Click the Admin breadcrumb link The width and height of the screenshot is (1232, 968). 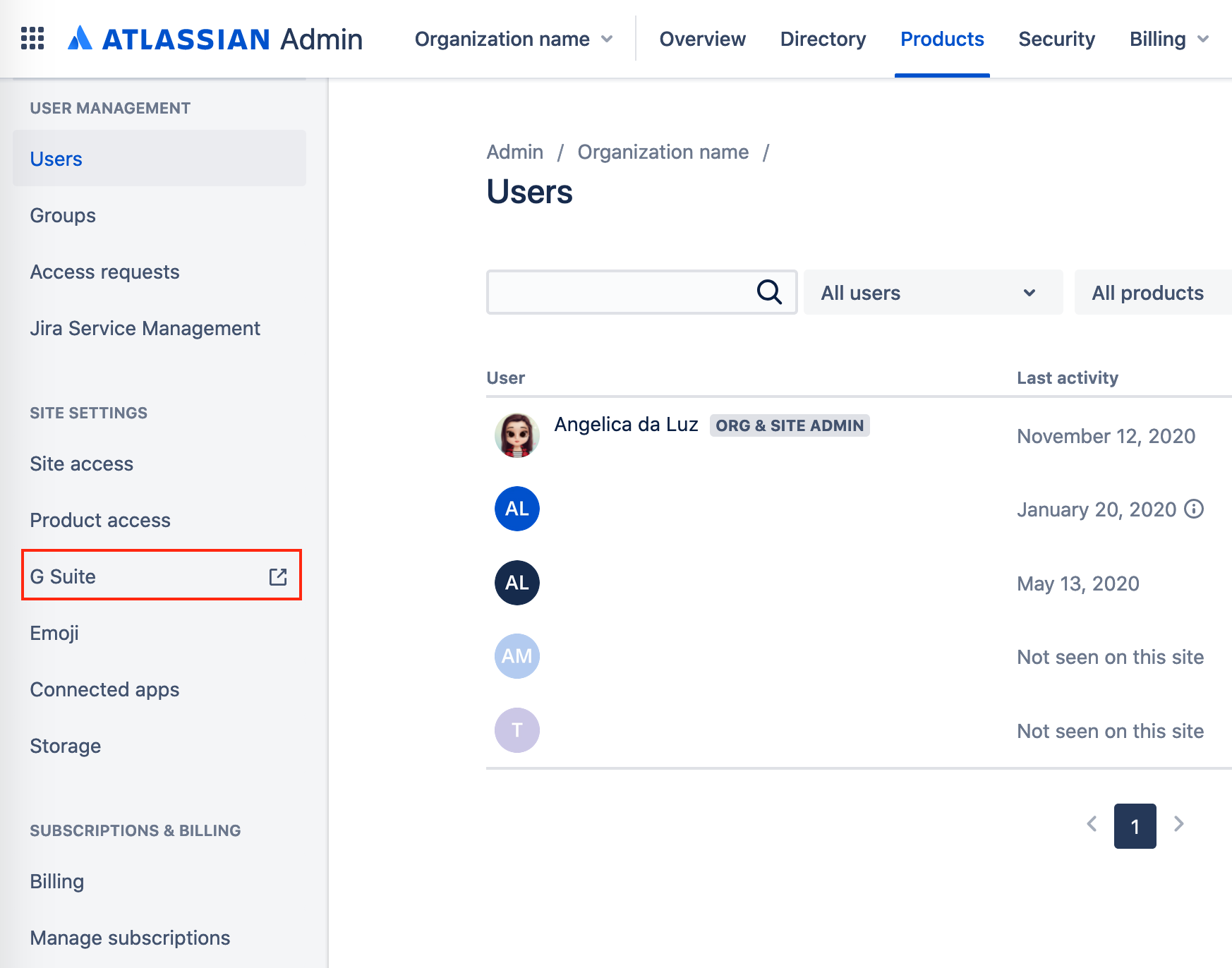(514, 152)
